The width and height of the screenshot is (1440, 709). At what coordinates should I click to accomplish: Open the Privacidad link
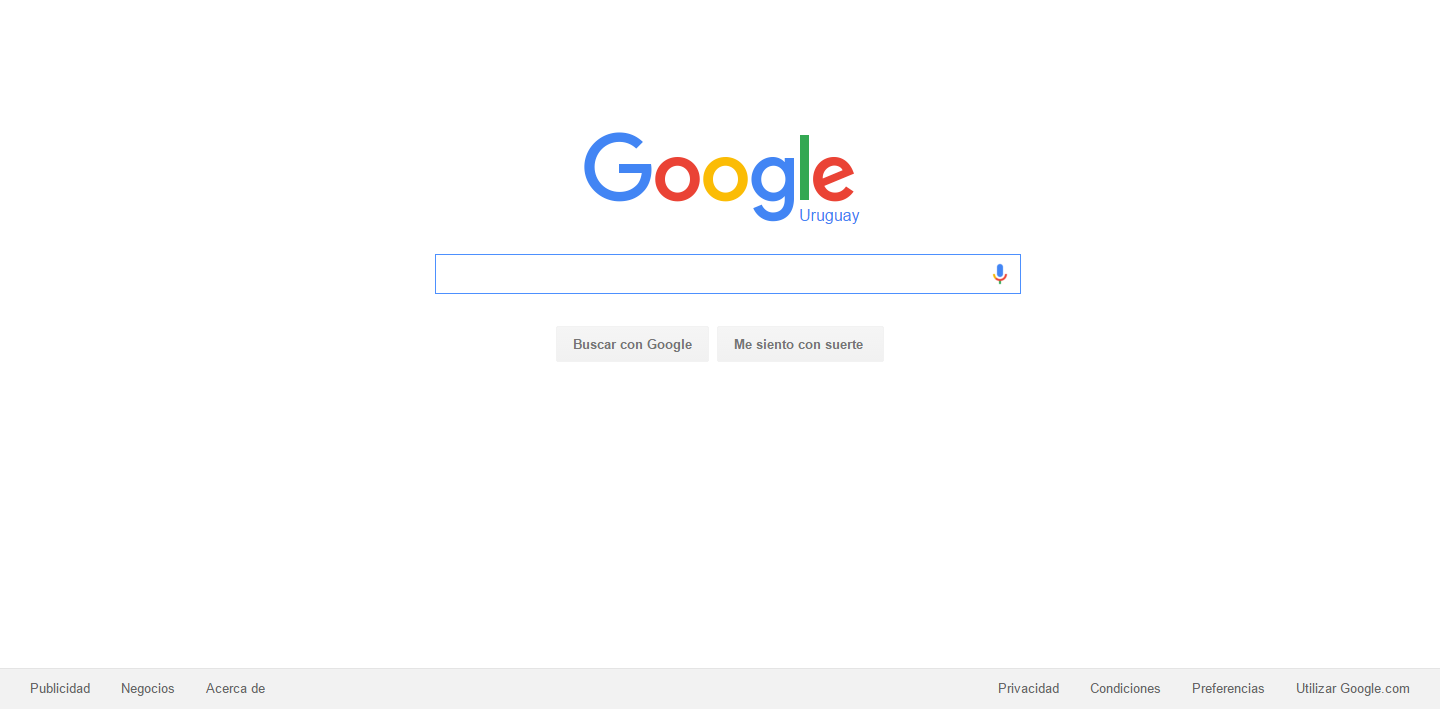tap(1028, 688)
